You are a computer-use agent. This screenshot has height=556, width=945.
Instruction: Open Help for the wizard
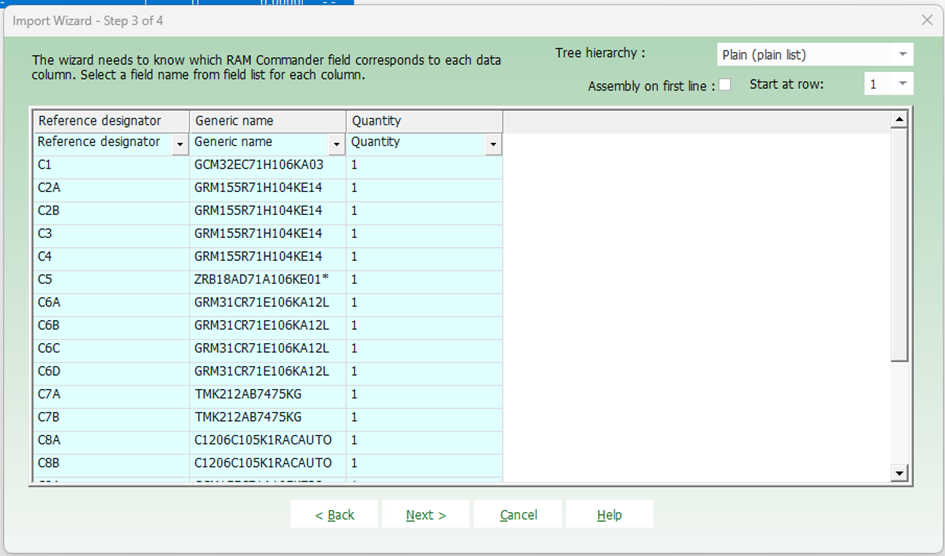click(609, 515)
